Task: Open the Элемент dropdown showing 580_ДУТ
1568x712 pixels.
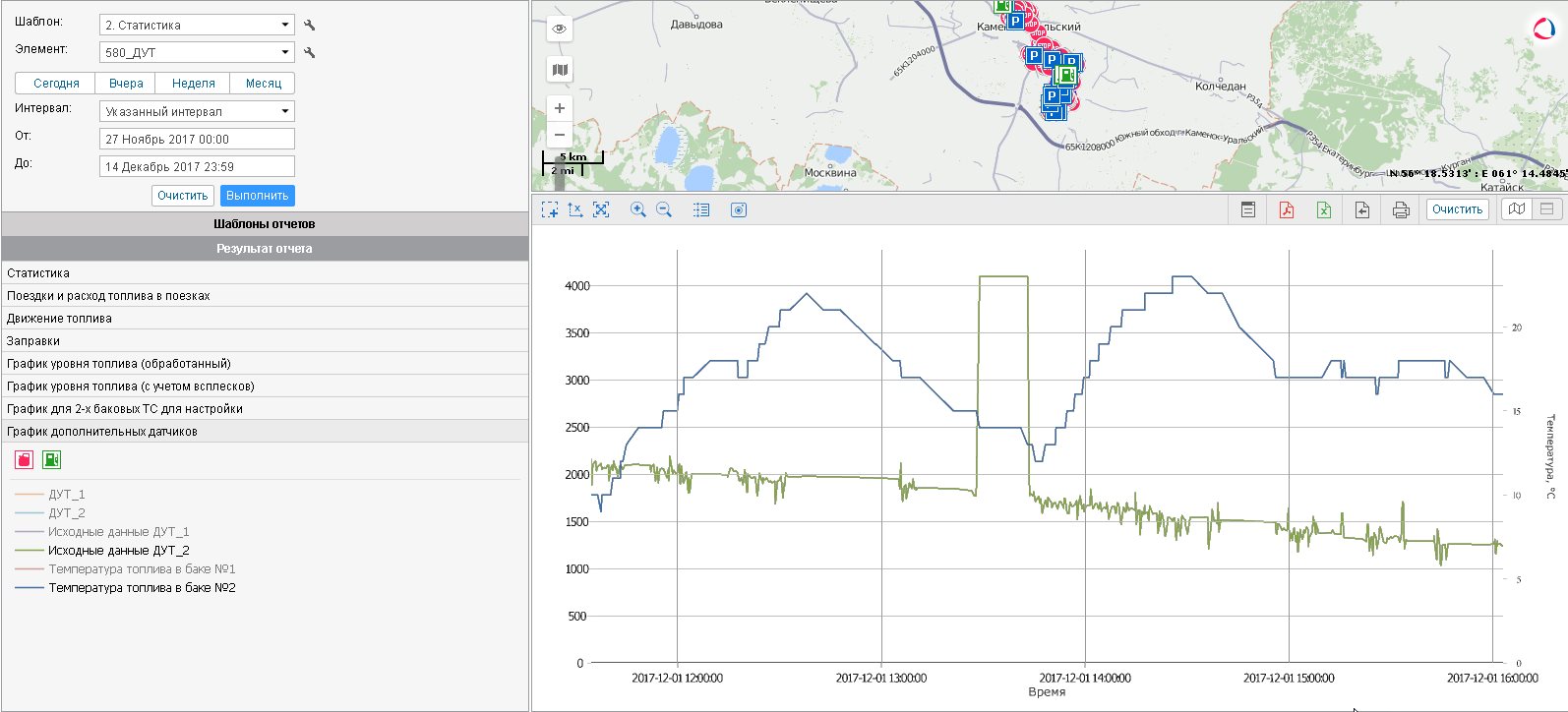Action: 197,53
